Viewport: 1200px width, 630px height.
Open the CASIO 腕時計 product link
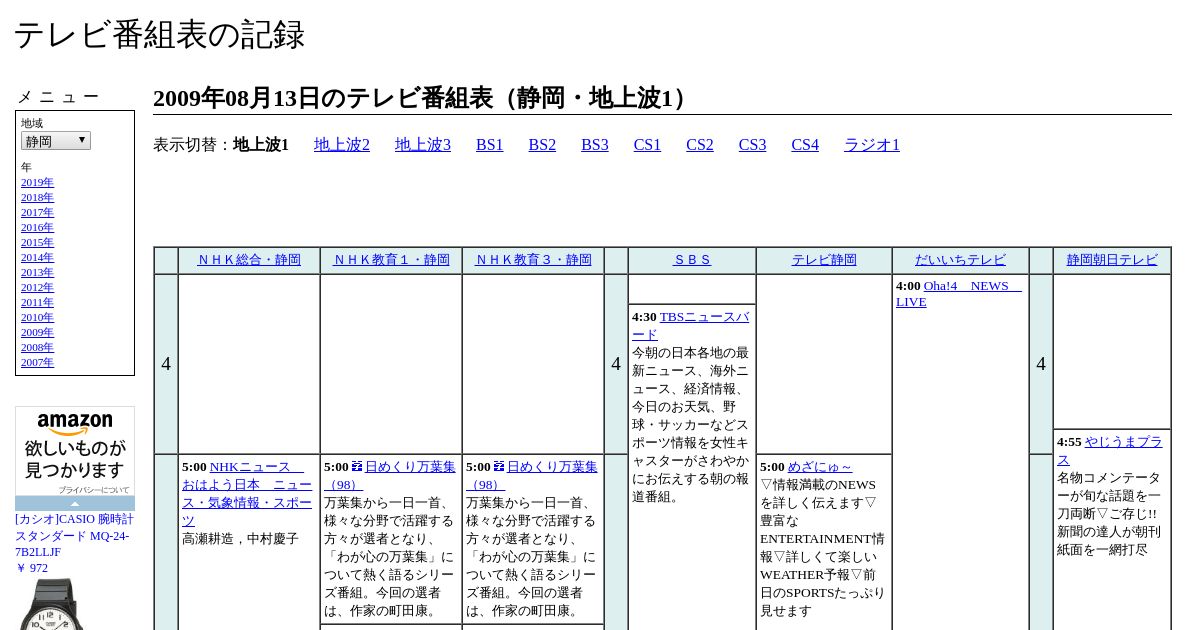74,535
